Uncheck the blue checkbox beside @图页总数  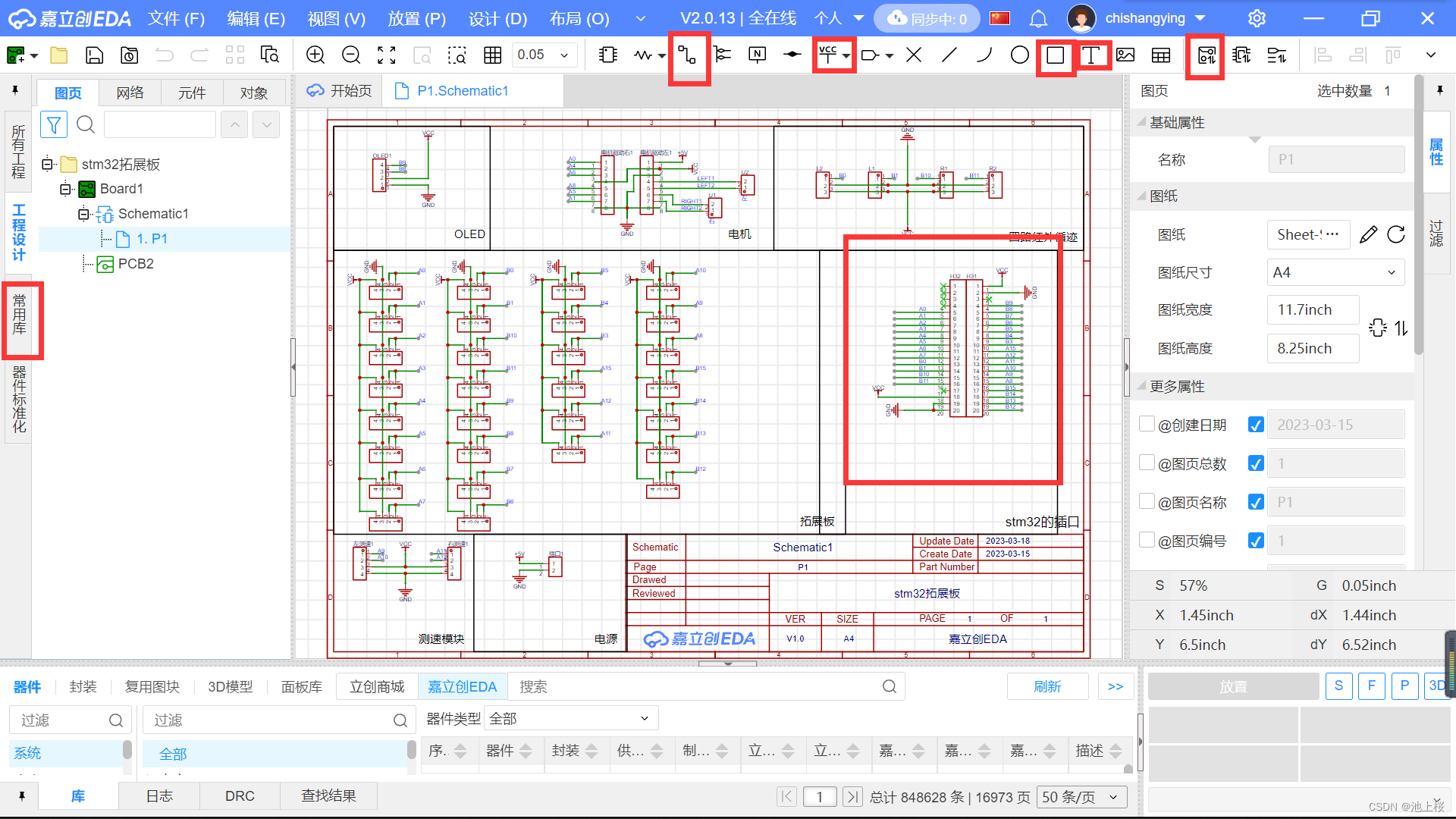(1256, 463)
